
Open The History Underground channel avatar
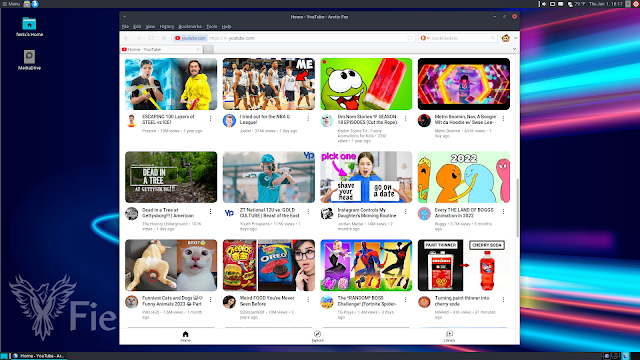131,213
